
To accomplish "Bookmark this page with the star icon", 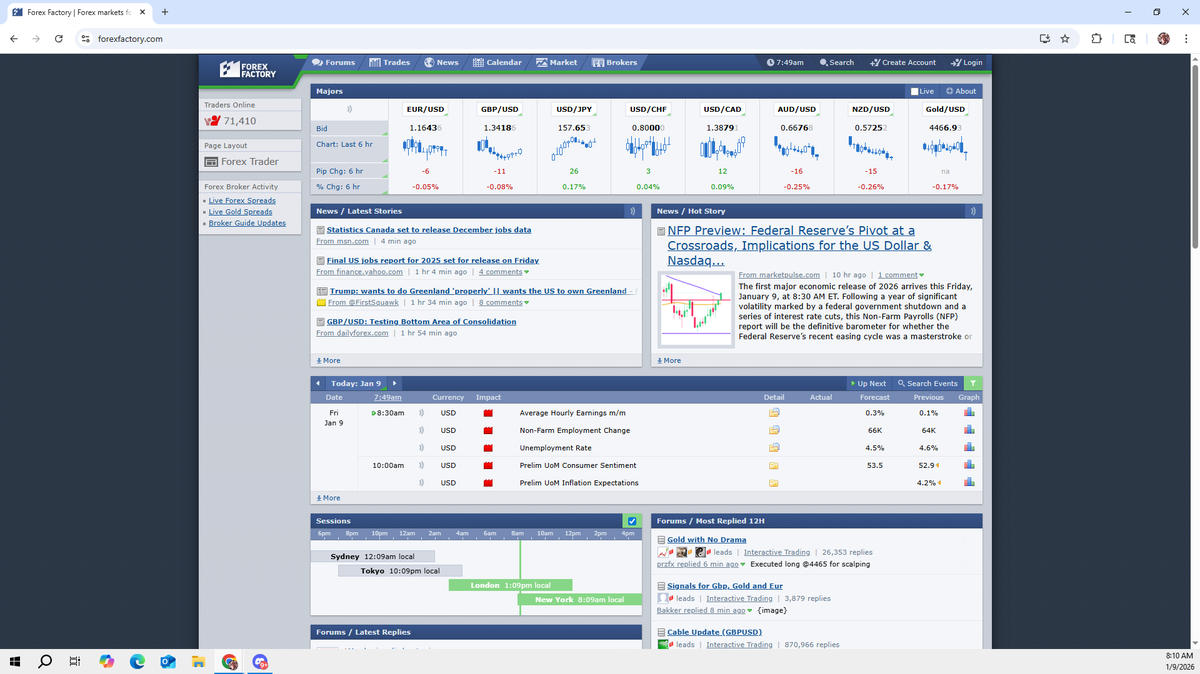I will [1065, 39].
